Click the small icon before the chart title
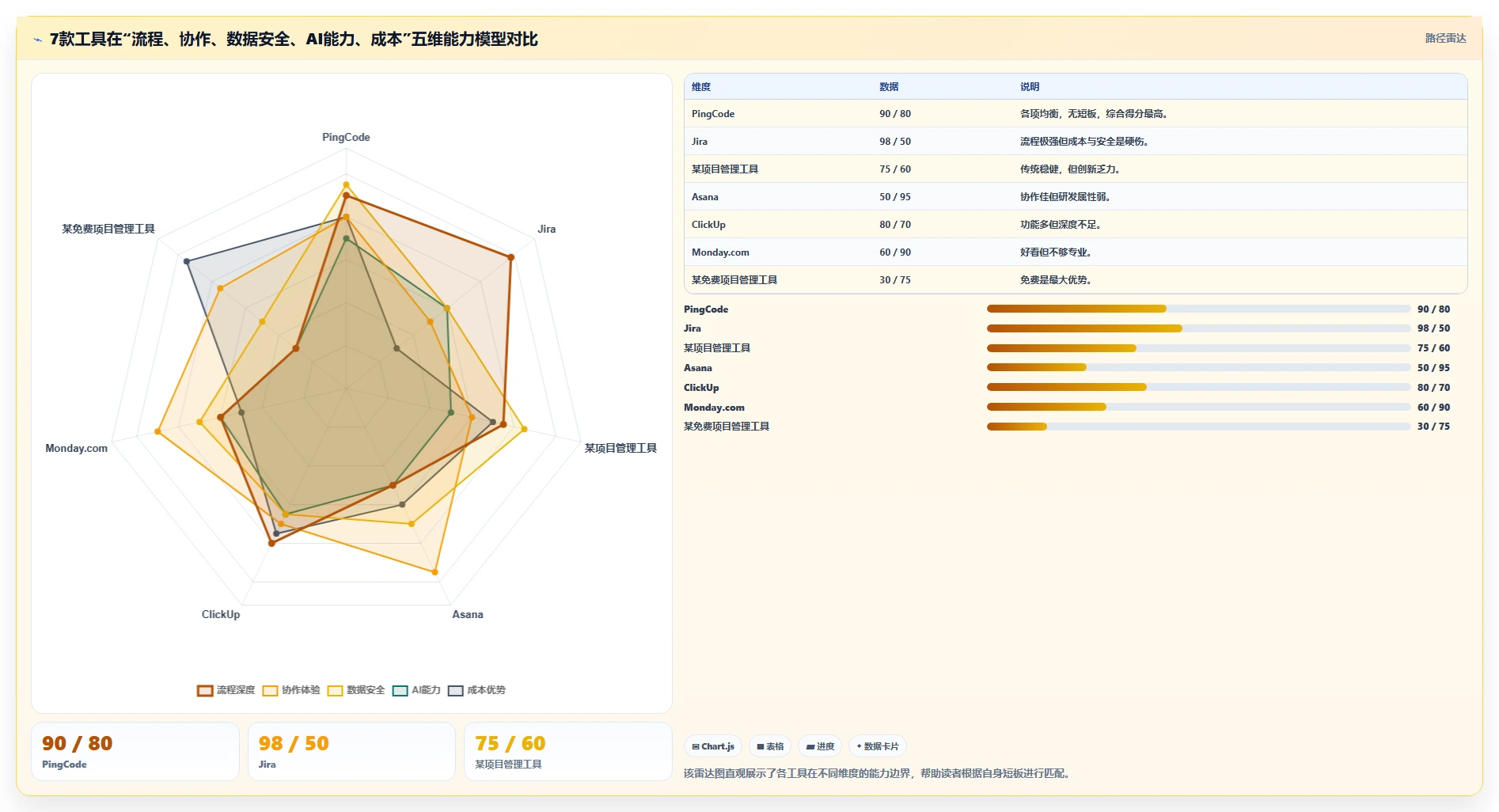 tap(37, 39)
